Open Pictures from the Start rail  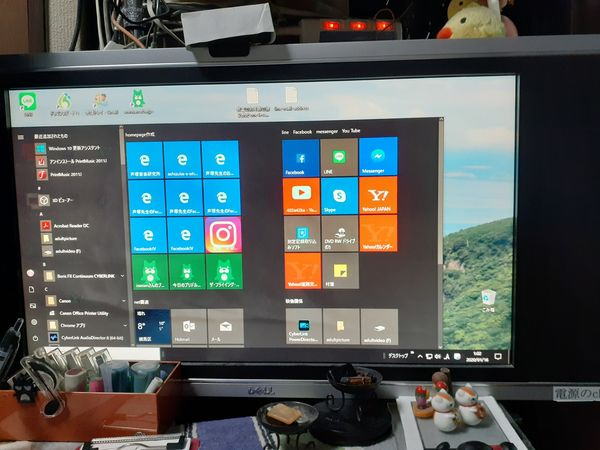33,306
